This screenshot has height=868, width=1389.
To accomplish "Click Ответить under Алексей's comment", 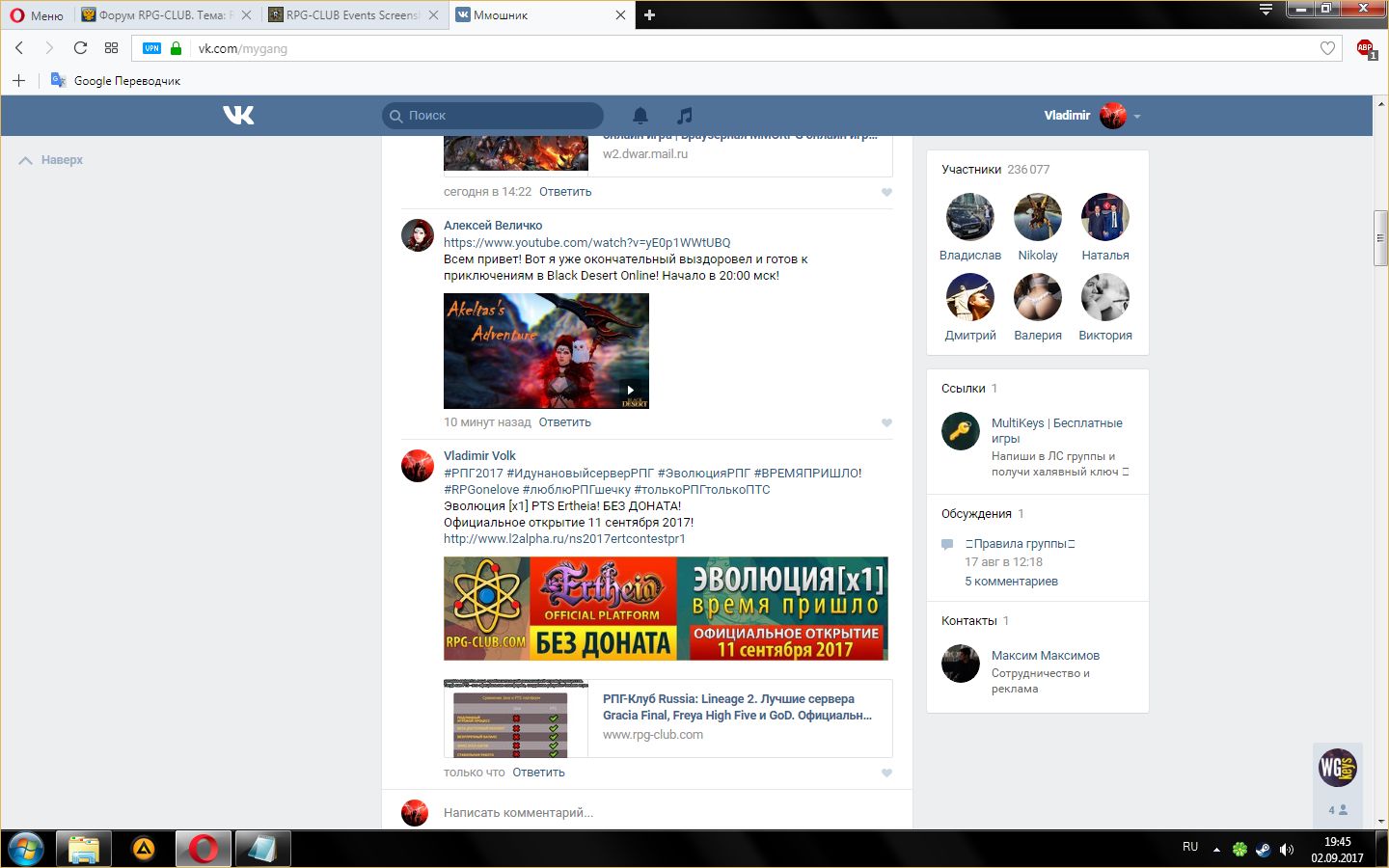I will click(x=565, y=422).
